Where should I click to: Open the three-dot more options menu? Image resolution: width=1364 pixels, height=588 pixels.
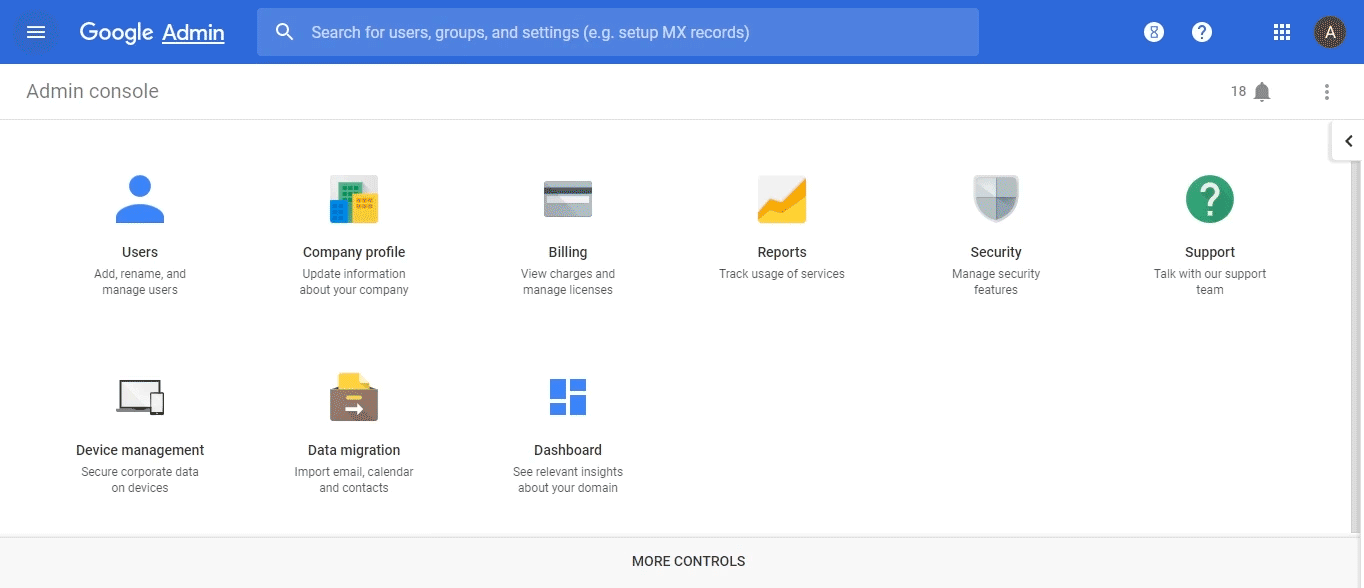pyautogui.click(x=1327, y=92)
